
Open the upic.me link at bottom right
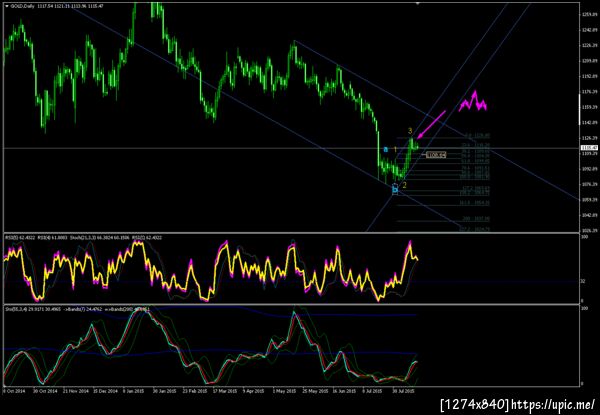tap(554, 404)
